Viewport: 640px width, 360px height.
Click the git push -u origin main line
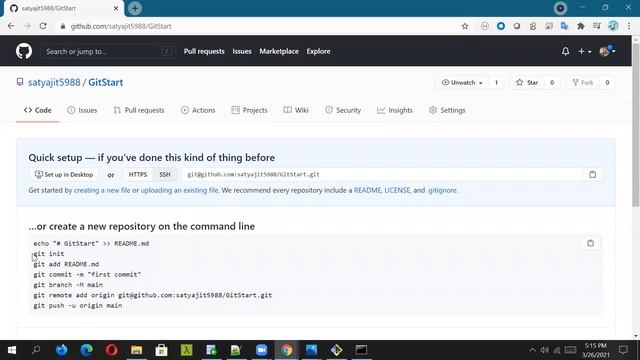point(78,305)
